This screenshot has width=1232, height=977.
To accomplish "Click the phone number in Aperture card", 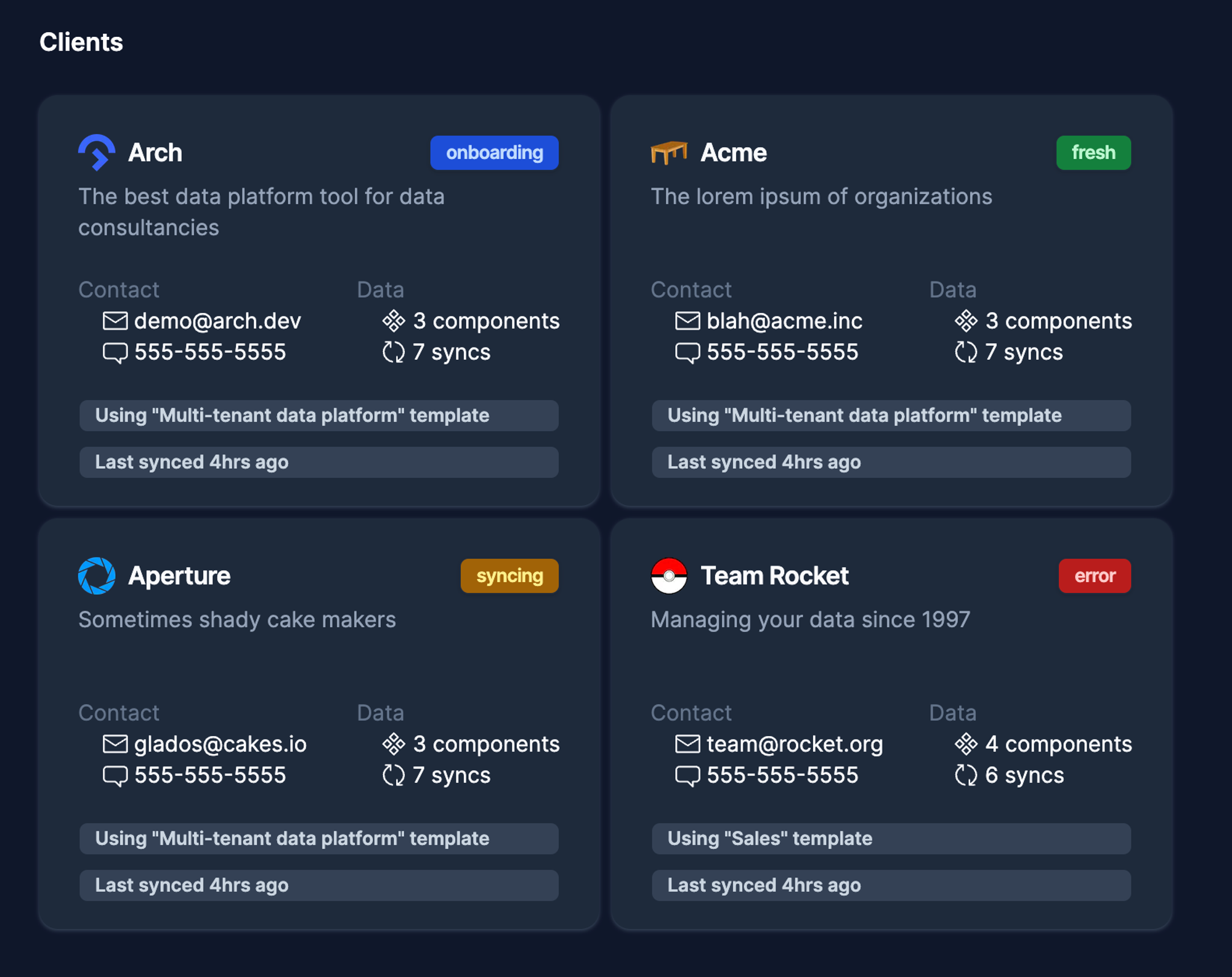I will [210, 776].
